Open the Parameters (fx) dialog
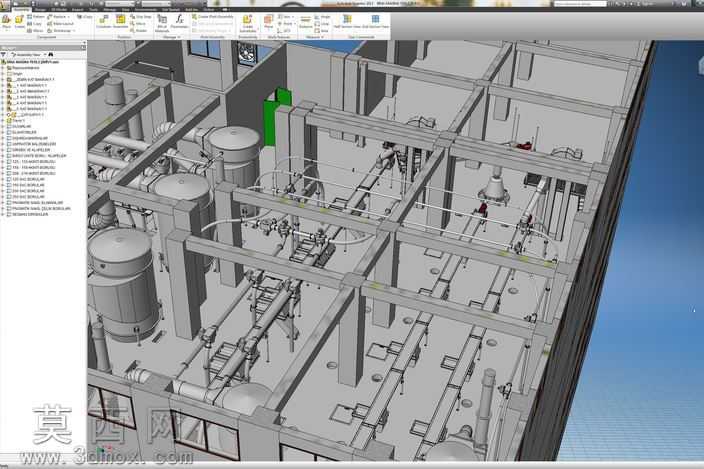The height and width of the screenshot is (469, 704). [x=179, y=22]
